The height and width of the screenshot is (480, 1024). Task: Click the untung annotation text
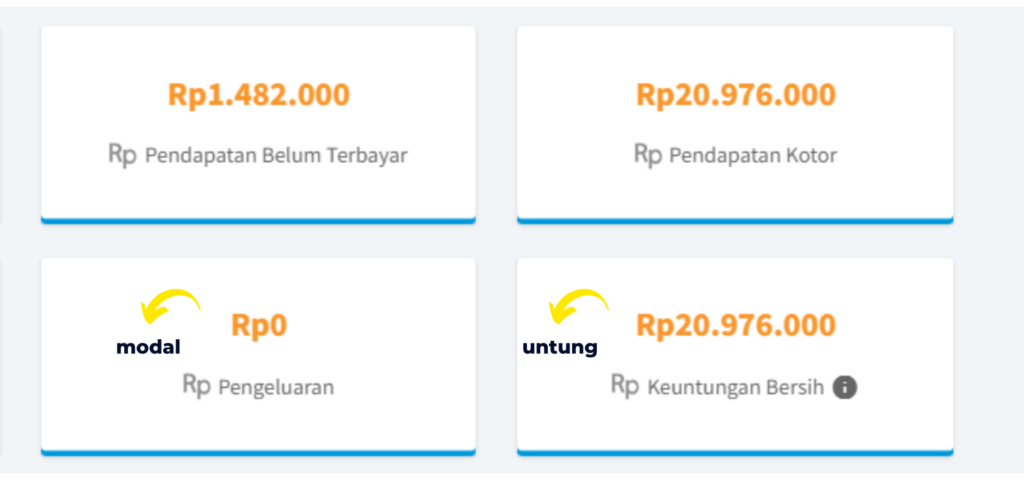click(560, 348)
